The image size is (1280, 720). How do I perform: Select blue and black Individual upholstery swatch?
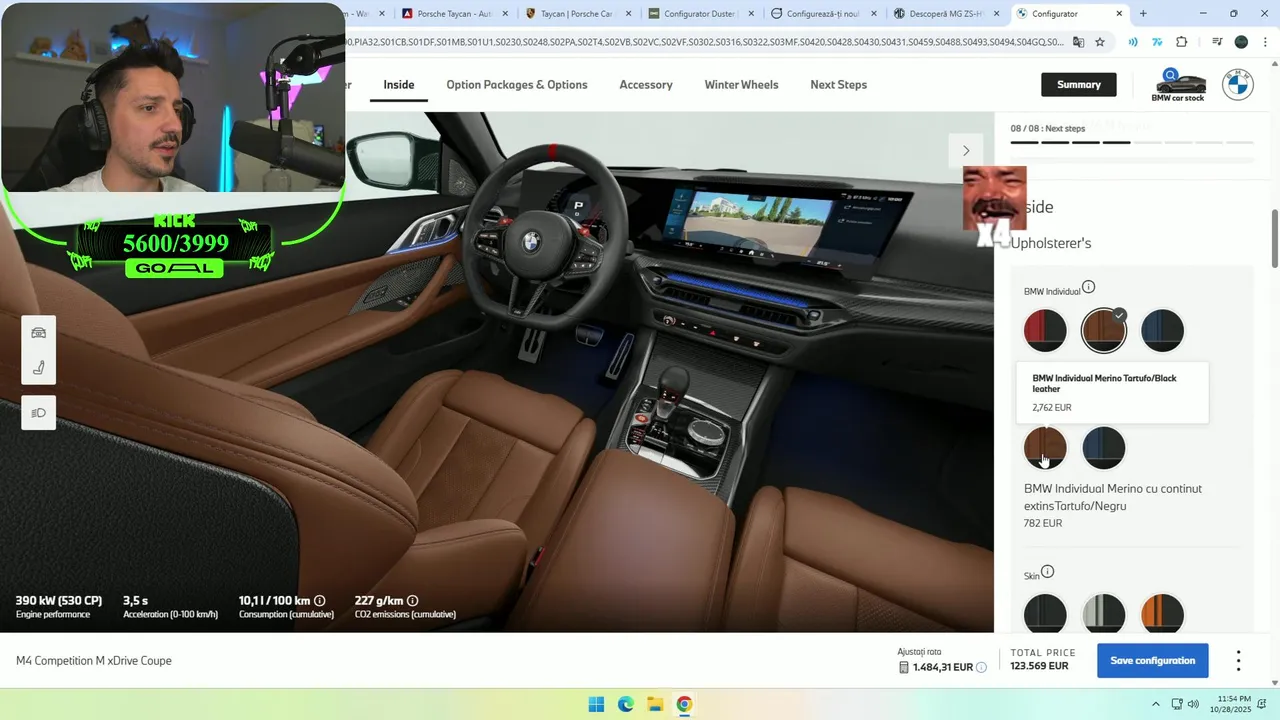(1162, 331)
